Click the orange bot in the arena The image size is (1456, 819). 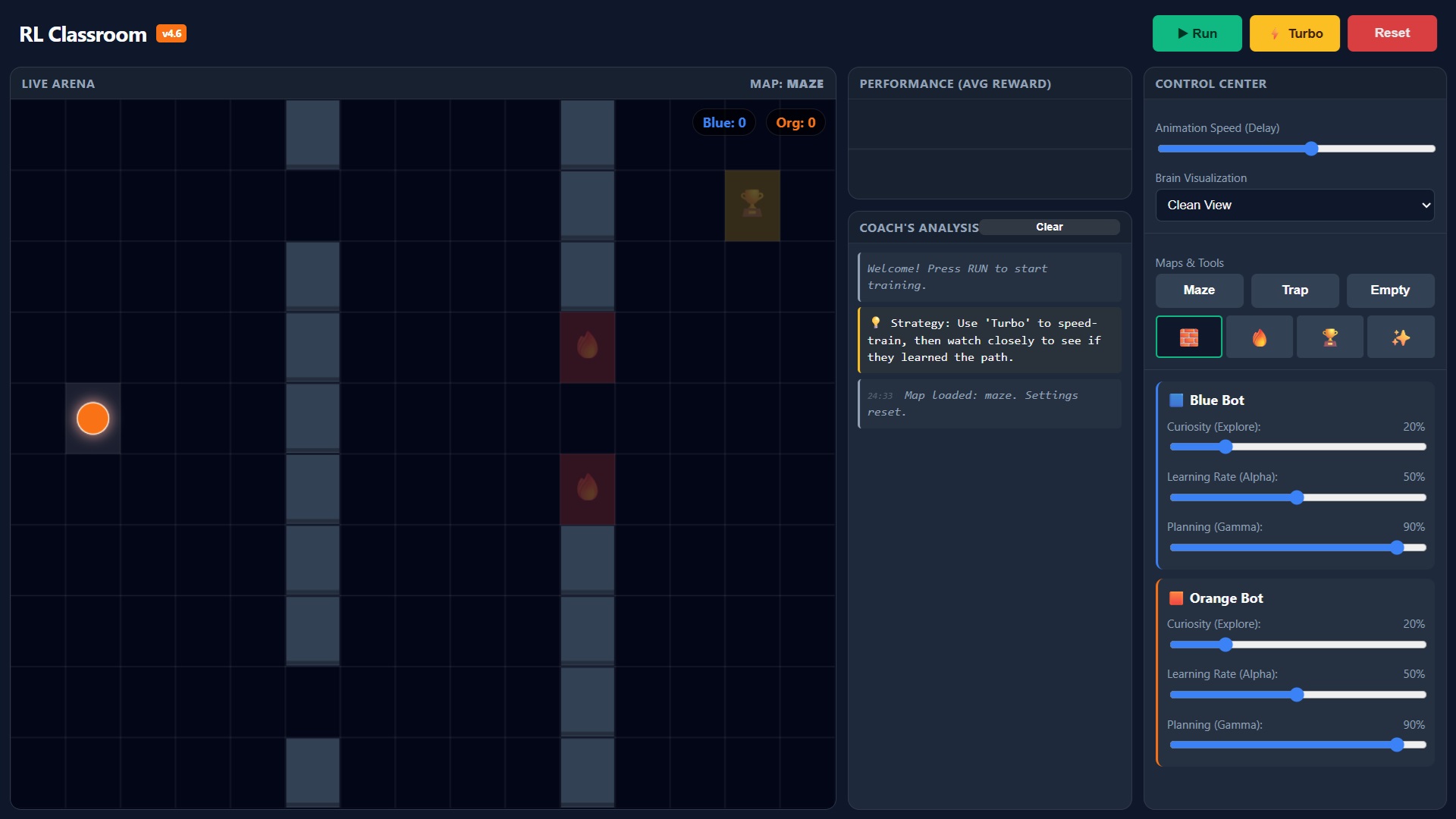[93, 419]
